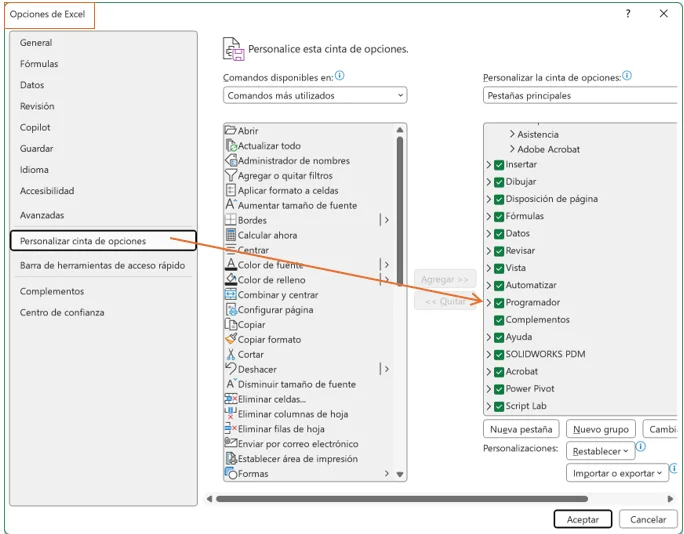Screen dimensions: 684x534
Task: Click the Nuevo grupo button
Action: [x=601, y=429]
